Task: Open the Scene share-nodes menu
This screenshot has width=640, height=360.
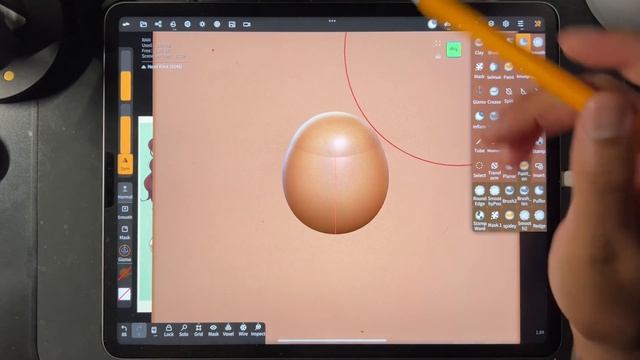Action: (158, 24)
